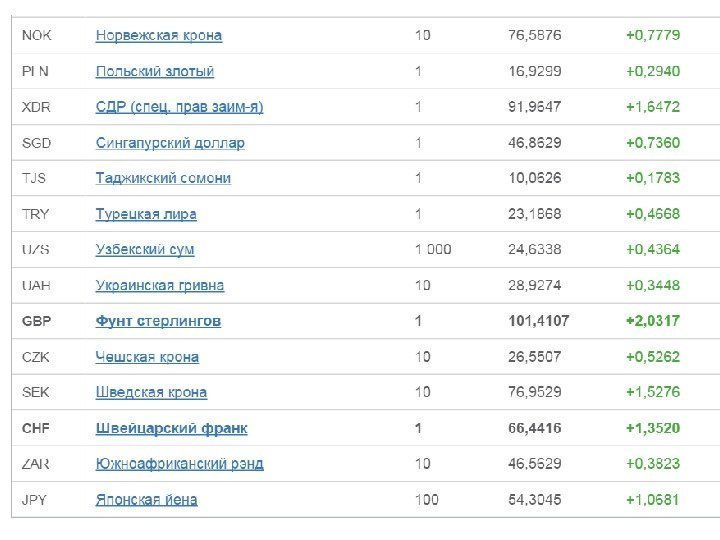Open СДР (спец. прав заим-я) link
The height and width of the screenshot is (540, 720).
[180, 107]
